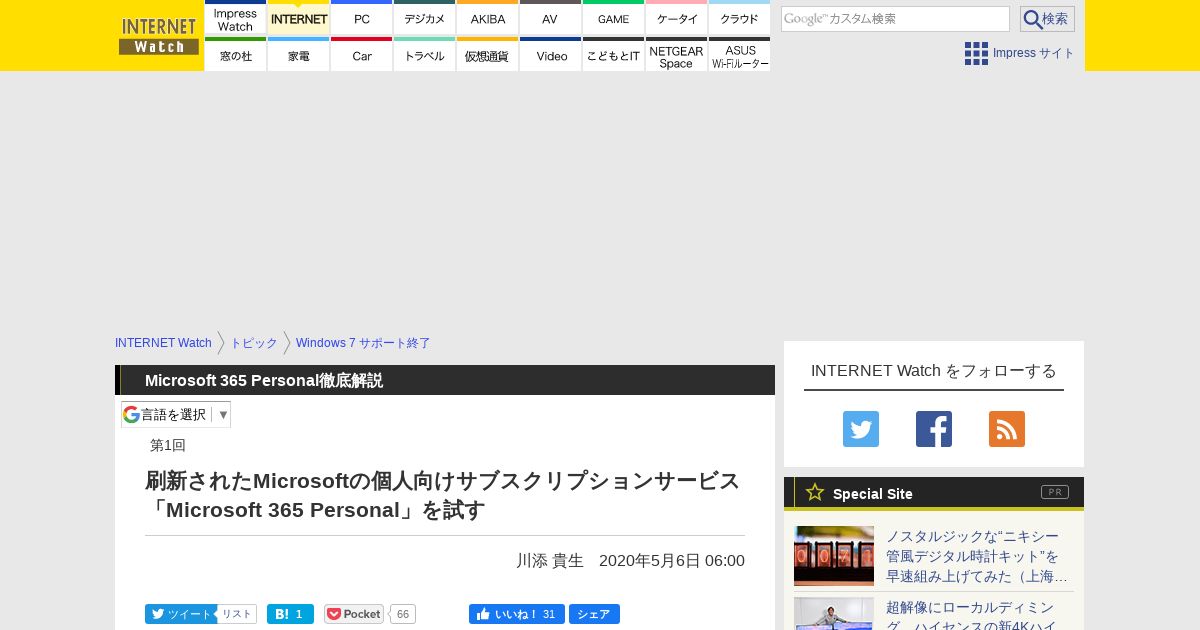
Task: Select the GAME tab
Action: click(x=613, y=18)
